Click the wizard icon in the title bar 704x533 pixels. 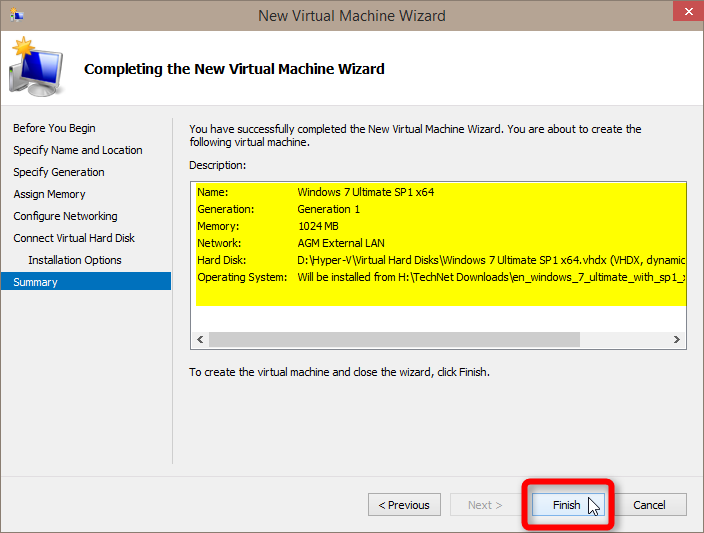click(x=17, y=15)
